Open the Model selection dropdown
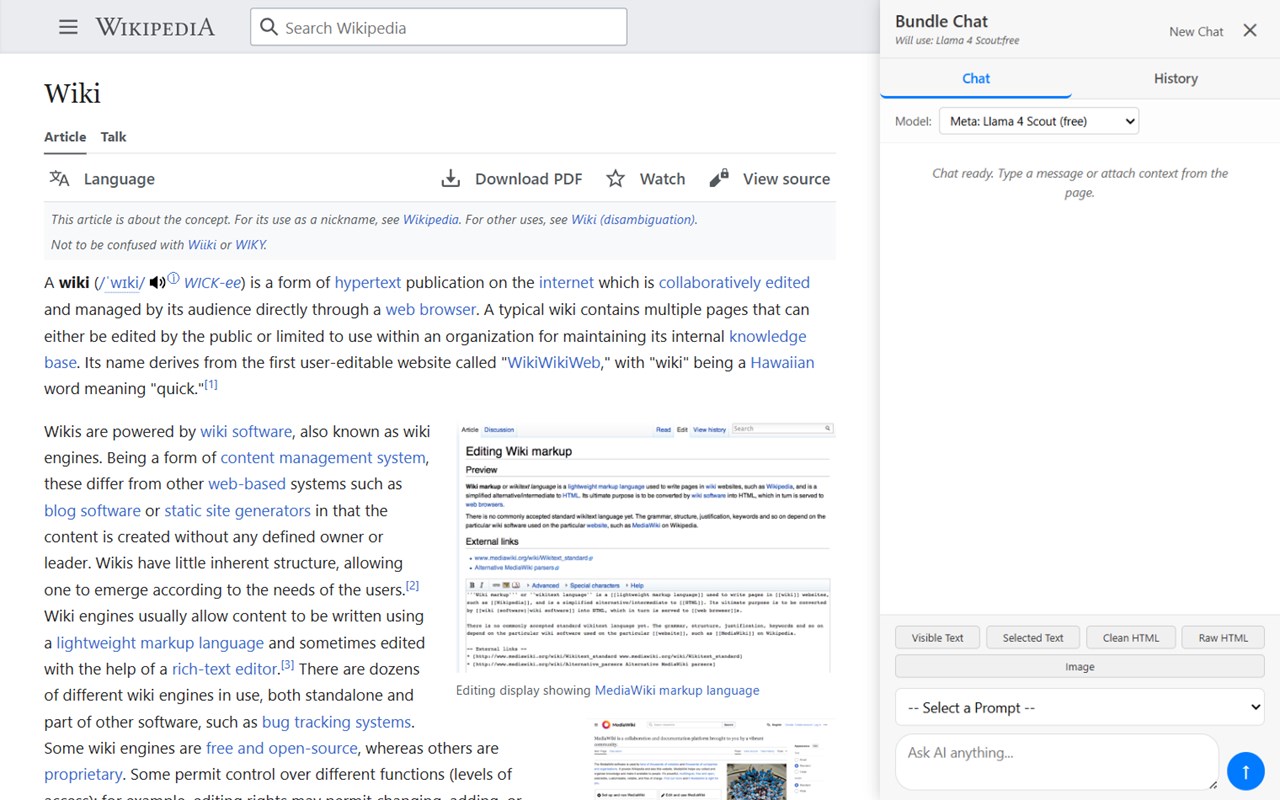Viewport: 1280px width, 800px height. (x=1039, y=121)
